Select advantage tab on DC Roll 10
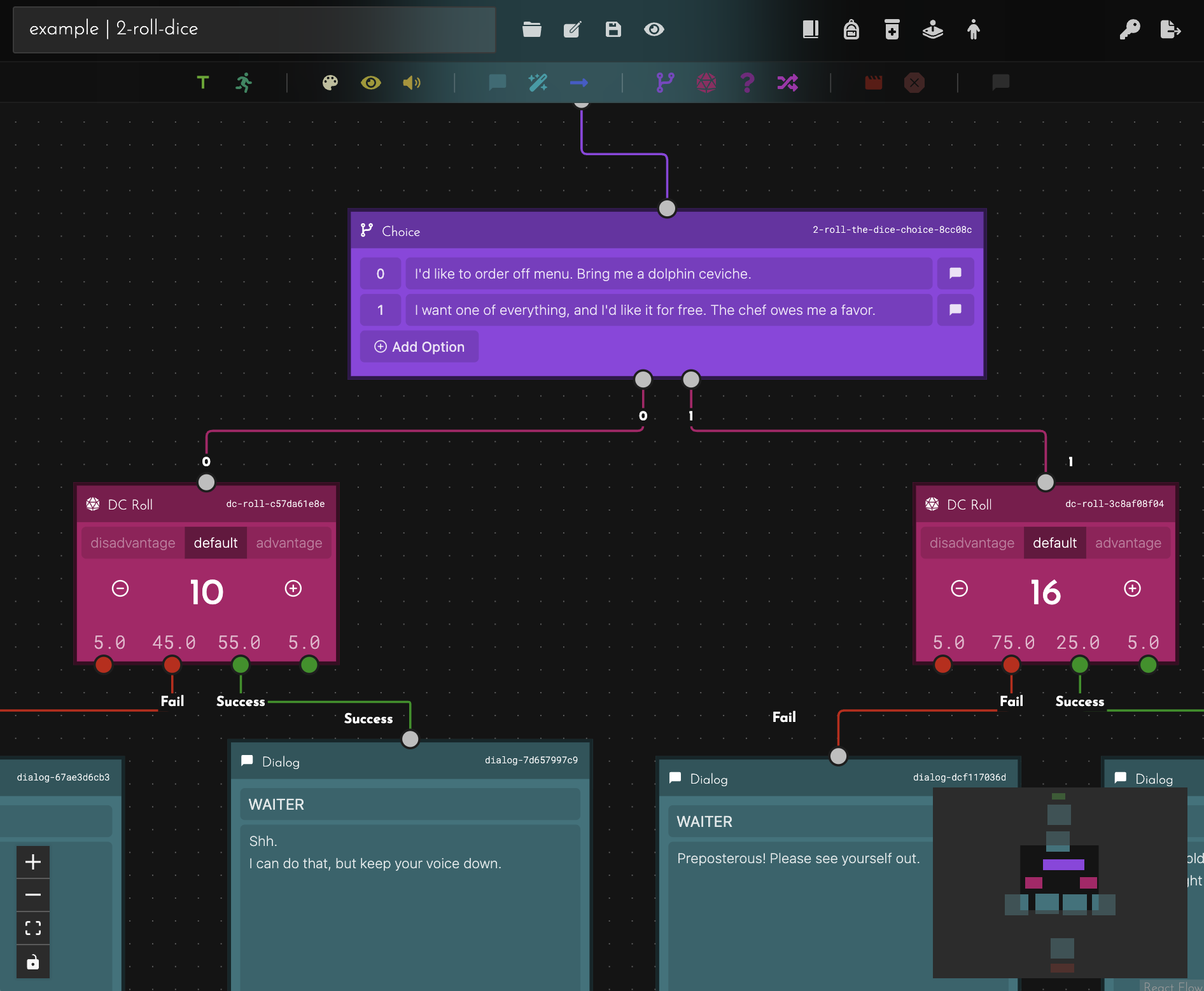Viewport: 1204px width, 991px height. pos(289,543)
